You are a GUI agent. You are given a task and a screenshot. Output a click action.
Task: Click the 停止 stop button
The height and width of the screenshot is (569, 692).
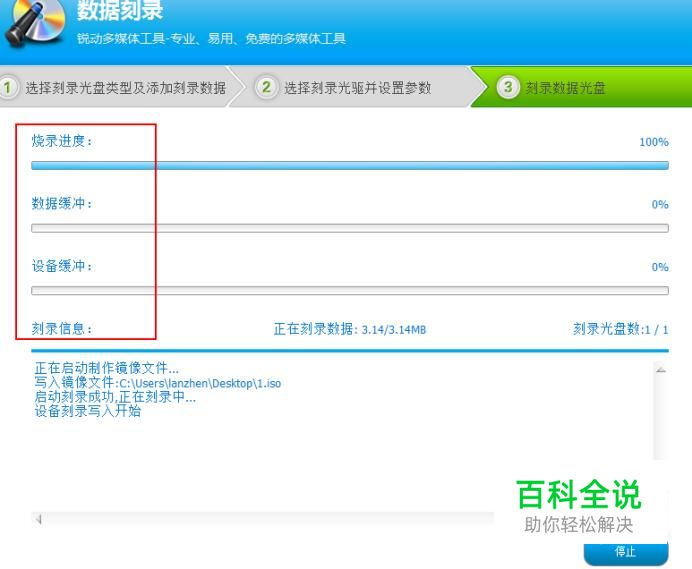point(626,552)
